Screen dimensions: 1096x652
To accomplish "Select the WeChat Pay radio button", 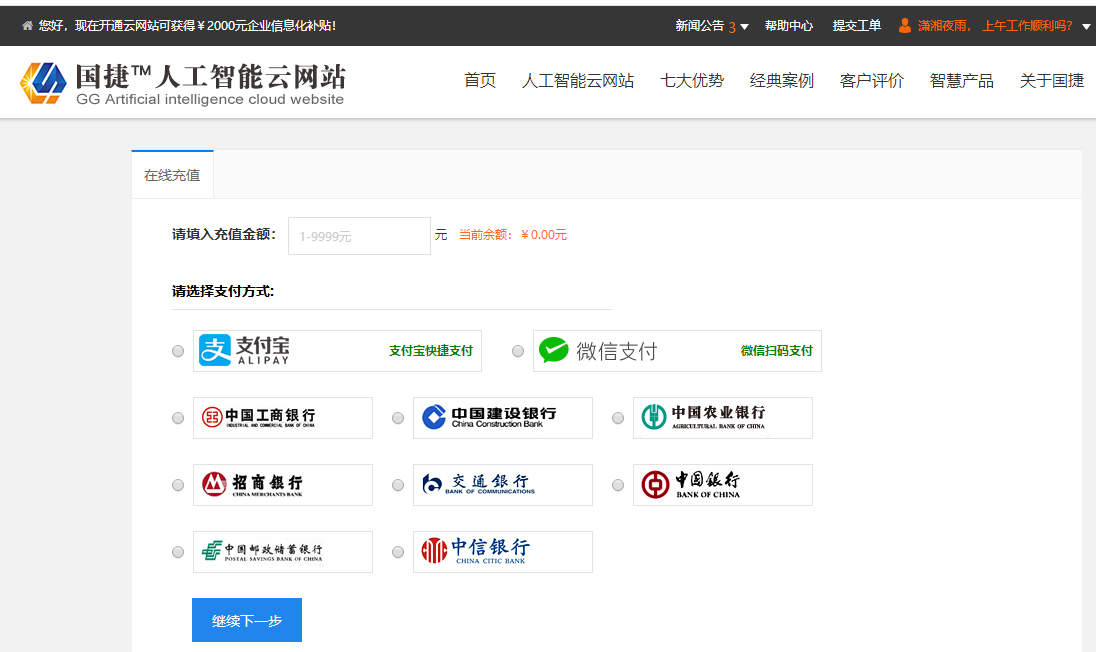I will [x=518, y=351].
